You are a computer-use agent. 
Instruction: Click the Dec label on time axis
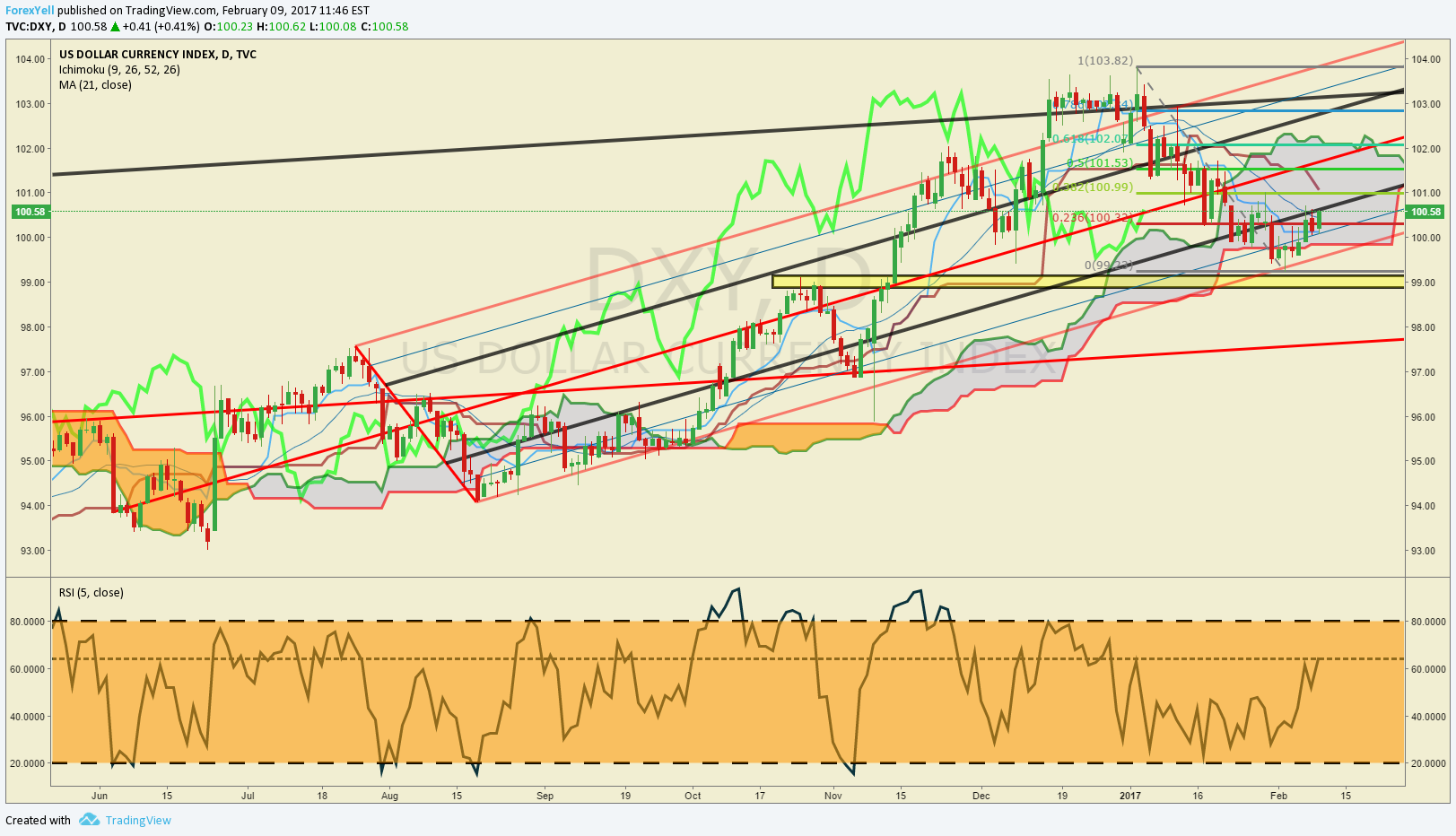point(981,795)
